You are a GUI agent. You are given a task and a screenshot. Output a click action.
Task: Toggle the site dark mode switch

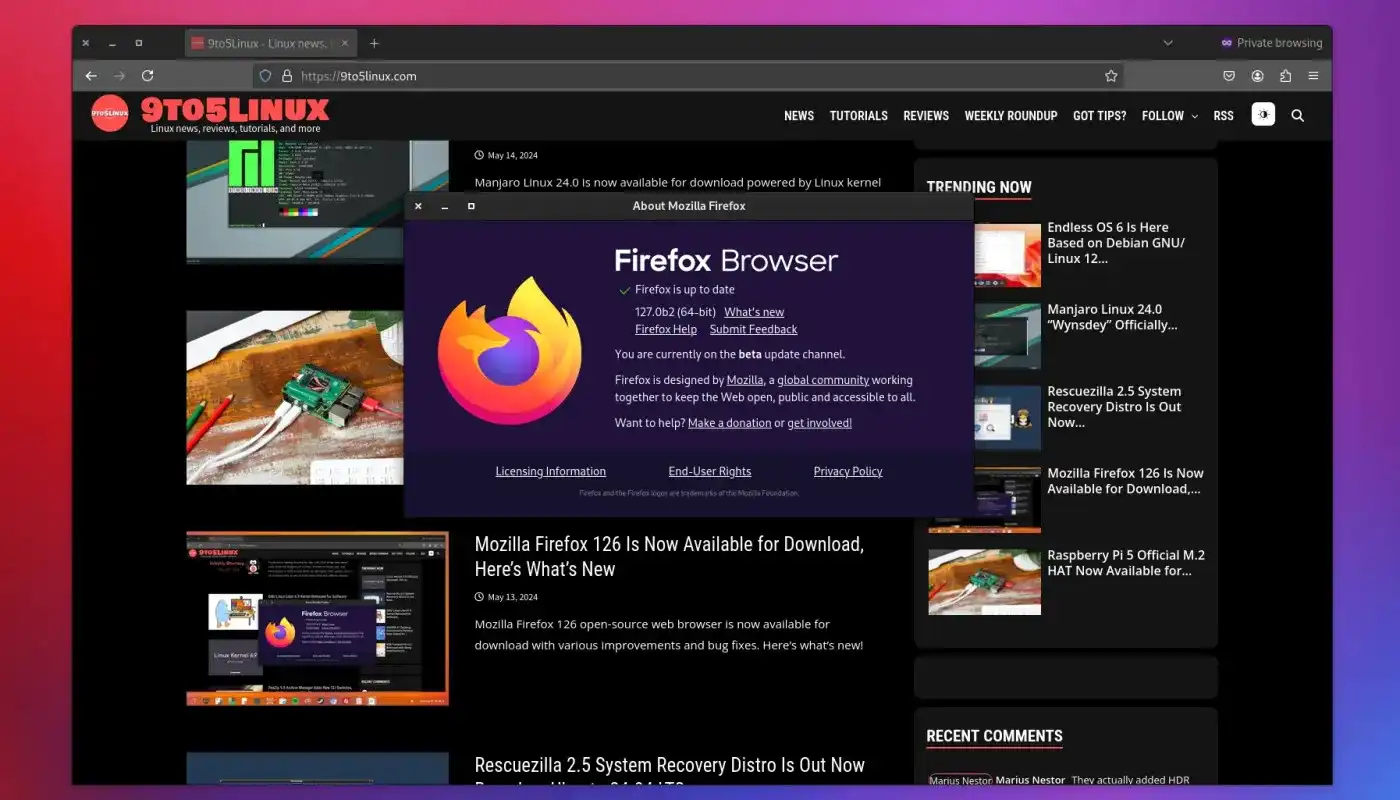point(1263,115)
